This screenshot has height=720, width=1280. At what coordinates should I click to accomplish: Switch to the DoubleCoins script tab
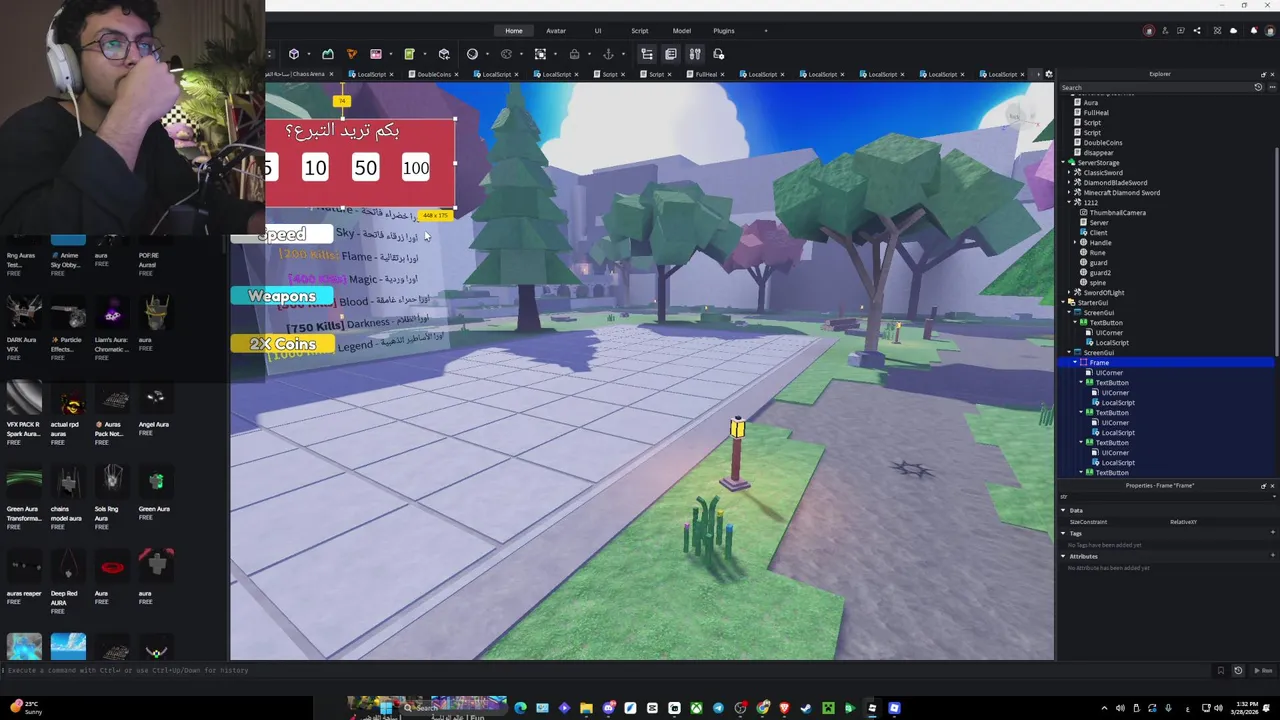434,74
